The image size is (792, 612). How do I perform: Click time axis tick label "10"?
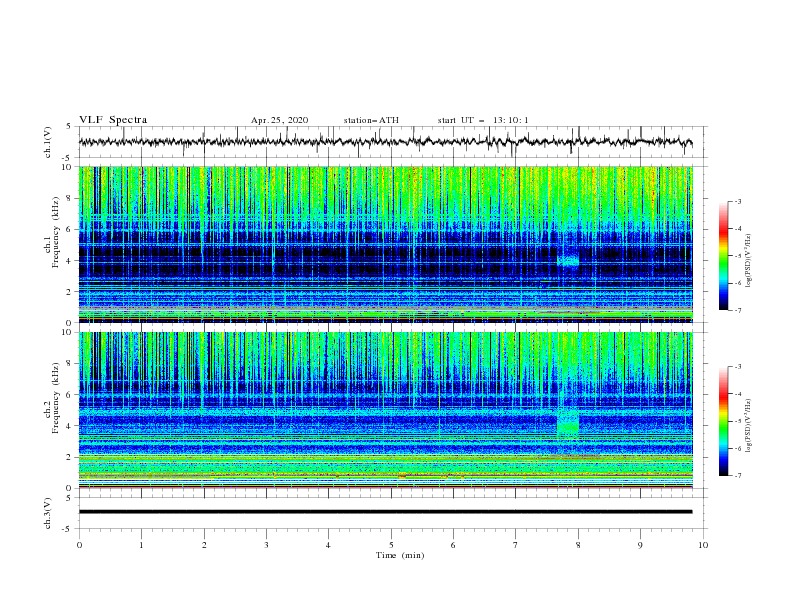[x=703, y=545]
